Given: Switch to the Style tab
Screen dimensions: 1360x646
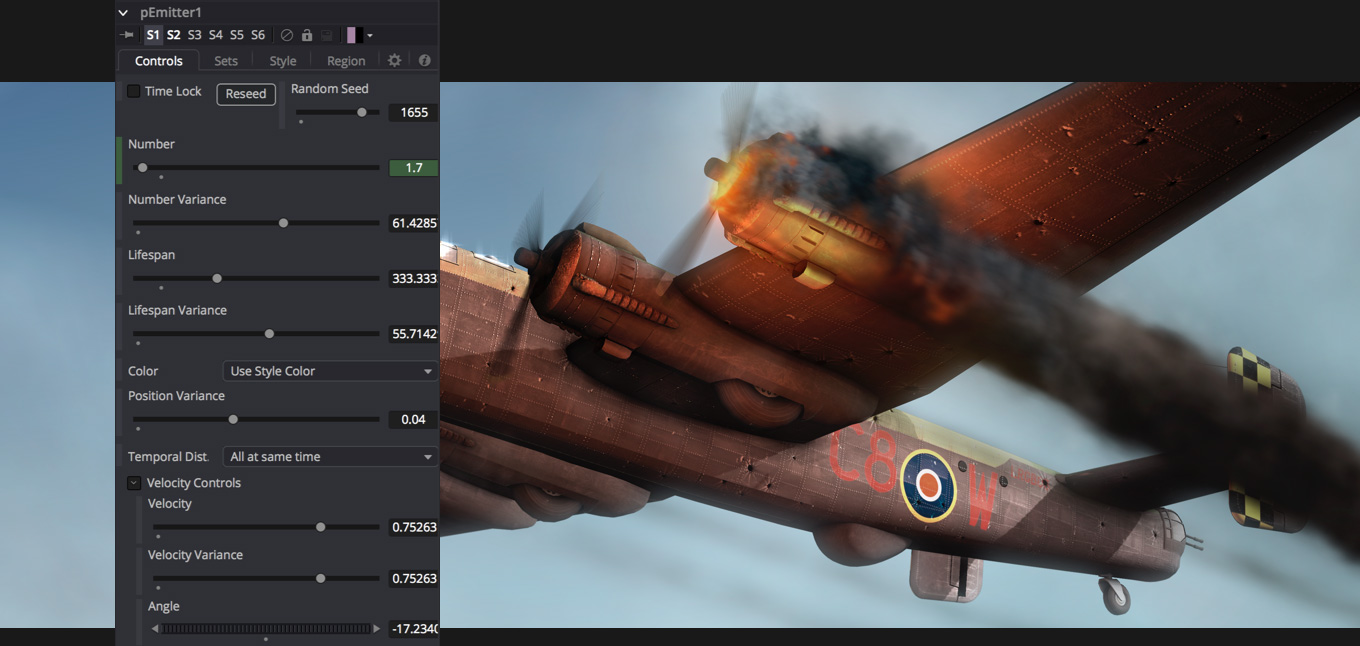Looking at the screenshot, I should click(283, 61).
